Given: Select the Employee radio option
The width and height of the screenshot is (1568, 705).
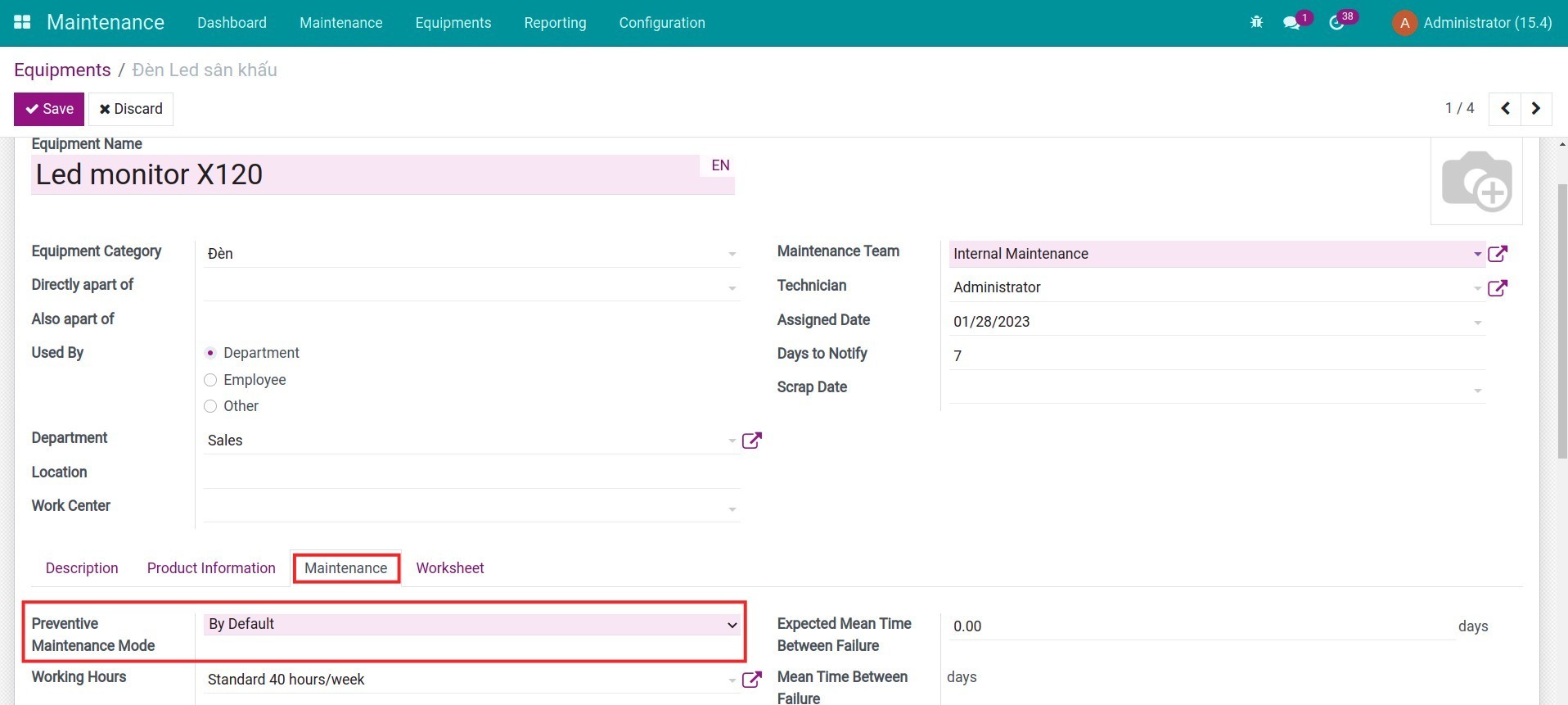Looking at the screenshot, I should (x=210, y=380).
